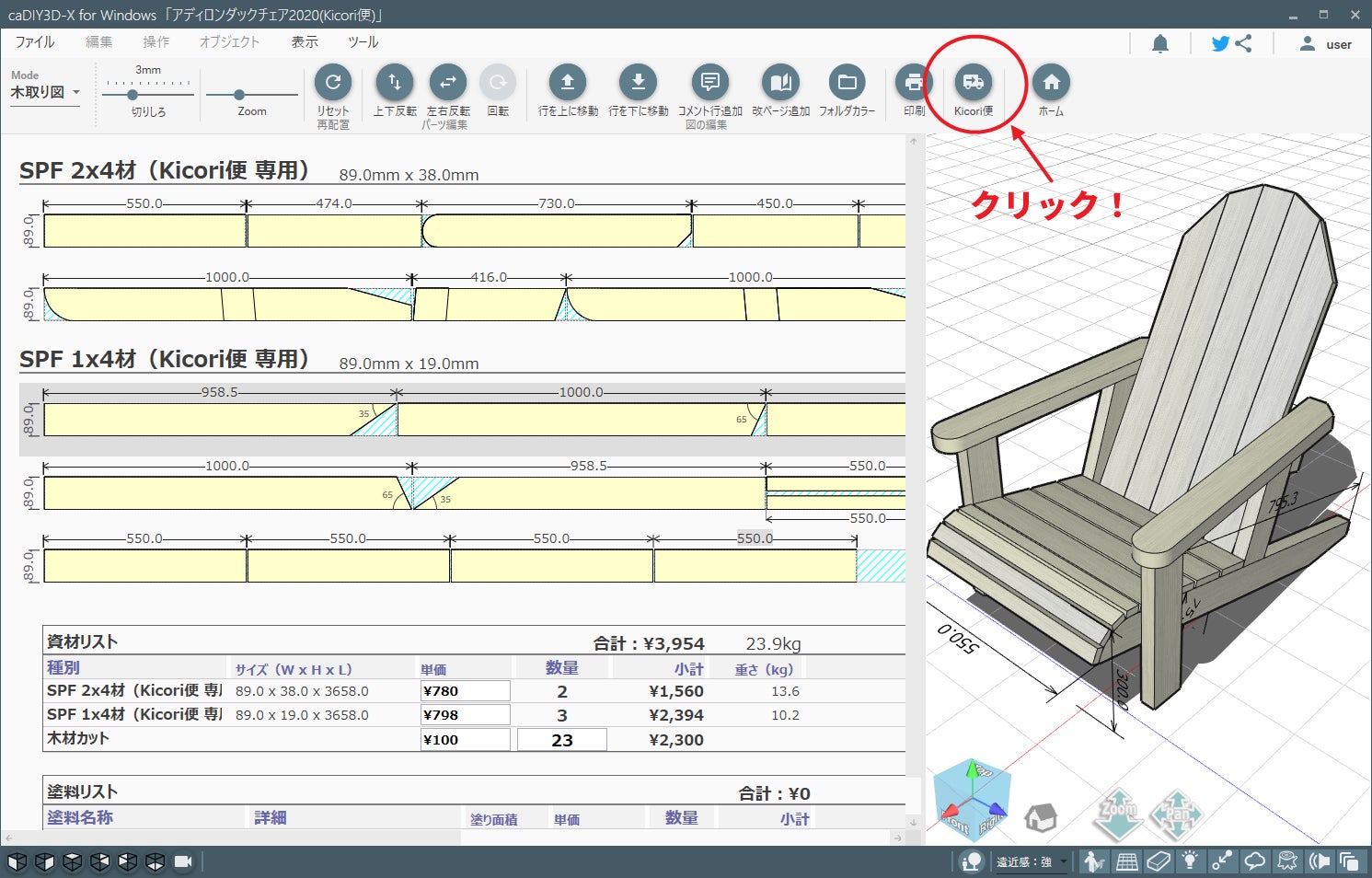Open the ファイル menu
This screenshot has height=878, width=1372.
pyautogui.click(x=35, y=42)
